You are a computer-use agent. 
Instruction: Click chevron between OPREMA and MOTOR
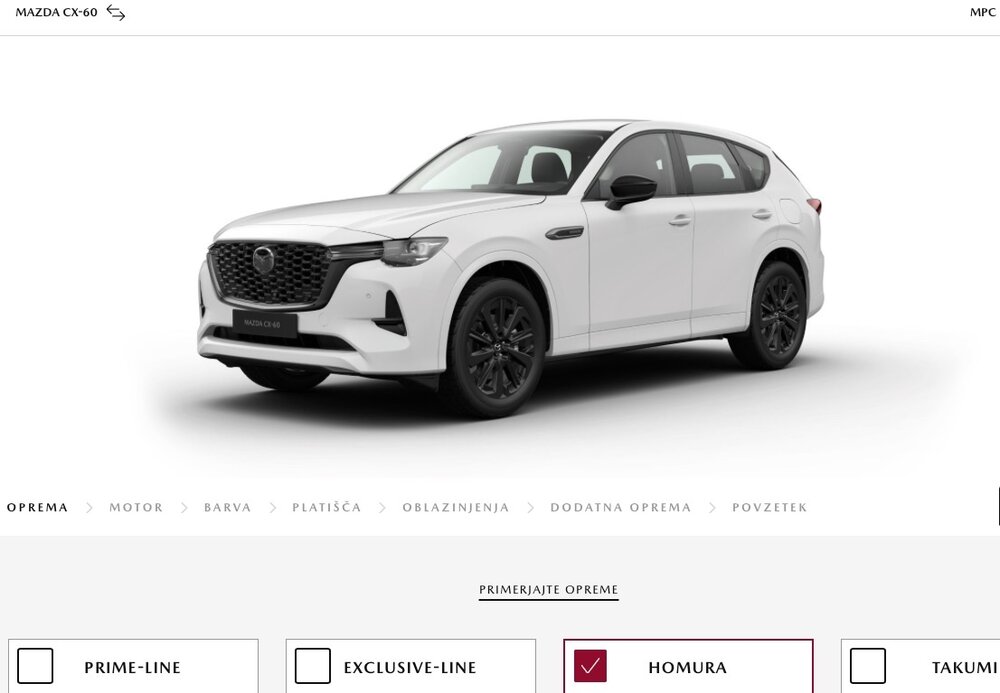tap(89, 507)
